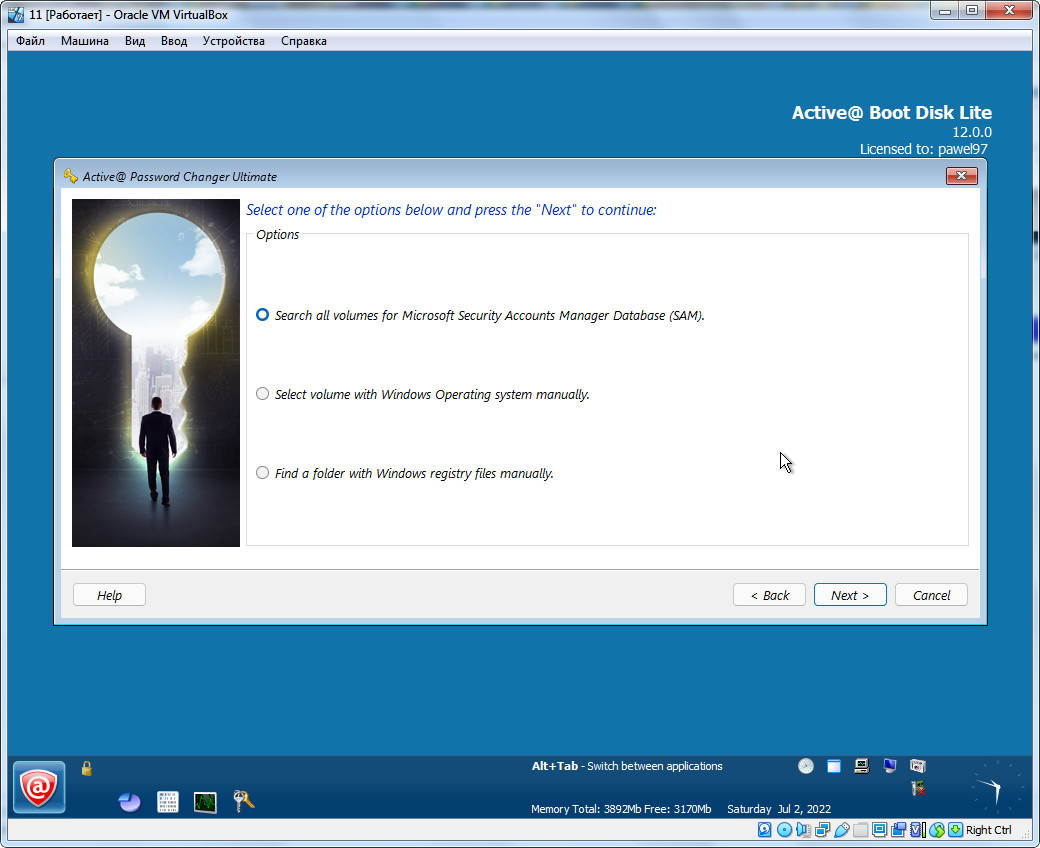Launch the hex editor binary icon
Image resolution: width=1040 pixels, height=848 pixels.
click(x=168, y=801)
